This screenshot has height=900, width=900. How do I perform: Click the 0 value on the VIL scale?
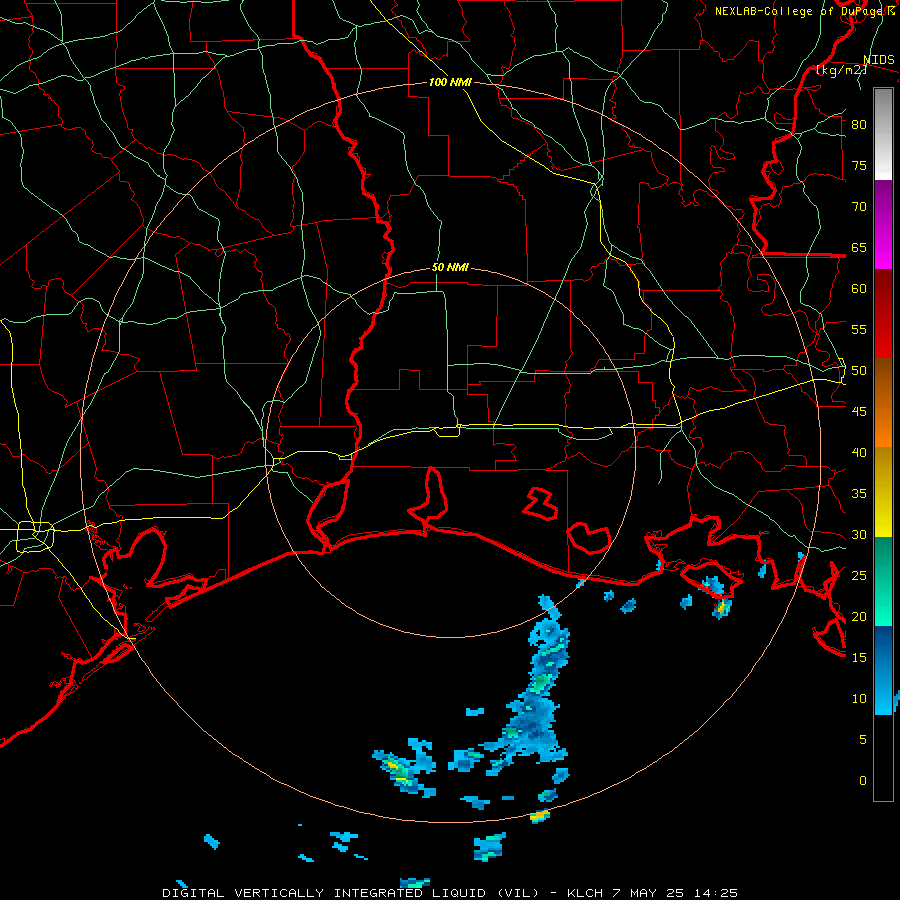pos(863,781)
